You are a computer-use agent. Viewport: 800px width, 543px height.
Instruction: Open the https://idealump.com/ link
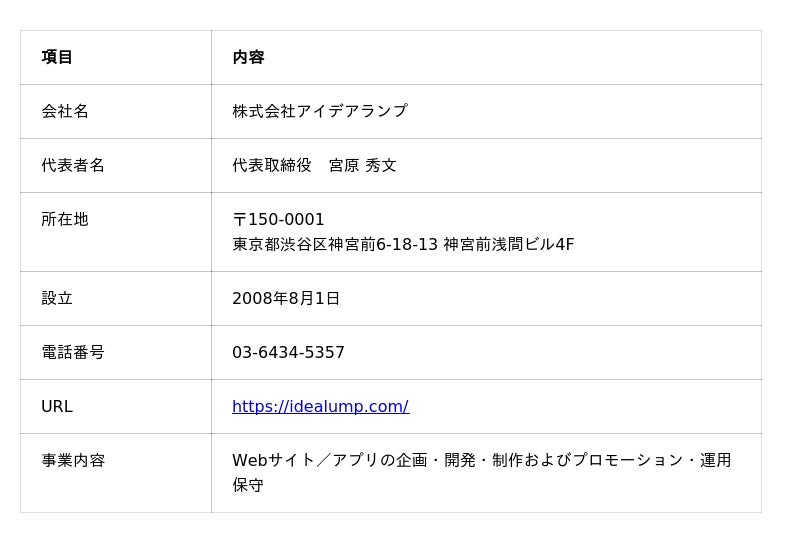tap(320, 406)
